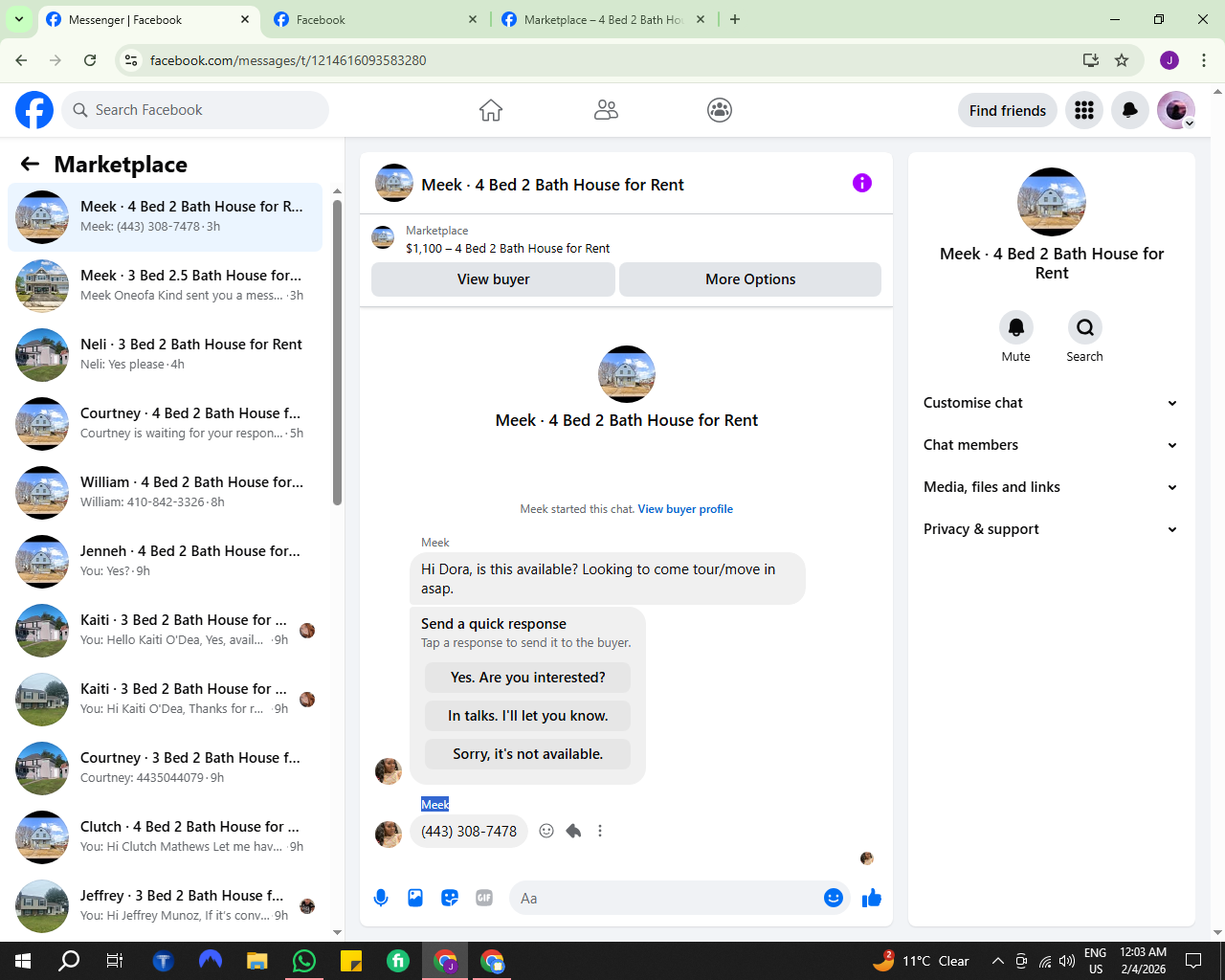Choose a GIF icon
Screen dimensions: 1225x980
[484, 898]
